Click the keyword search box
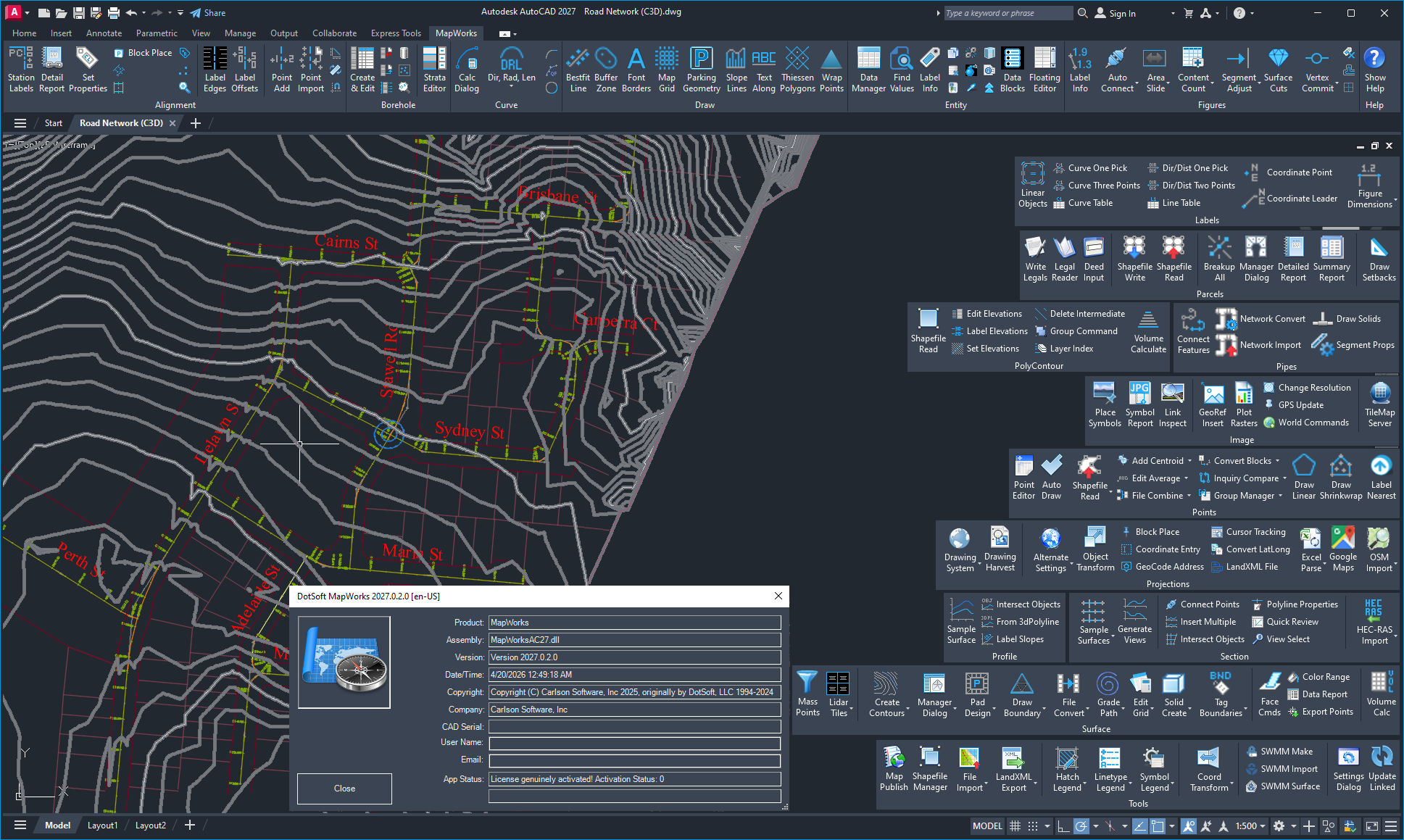This screenshot has height=840, width=1404. (1008, 13)
